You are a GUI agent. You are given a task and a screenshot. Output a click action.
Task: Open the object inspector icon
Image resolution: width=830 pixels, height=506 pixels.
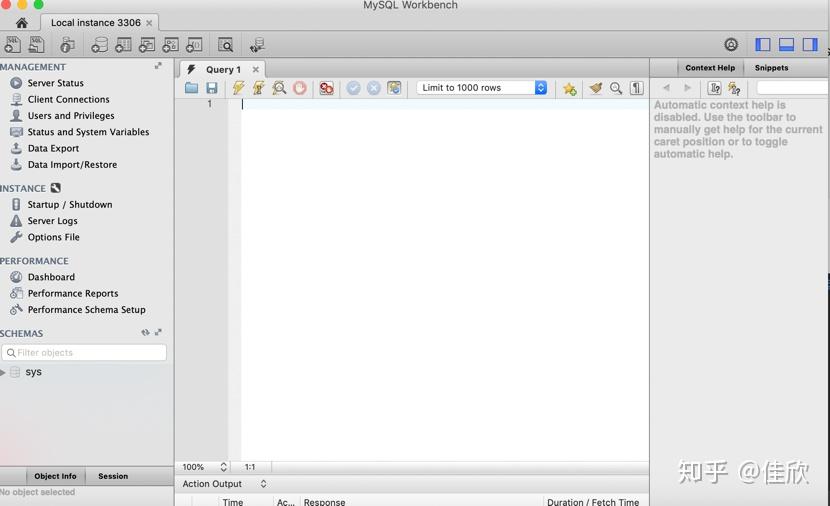tap(67, 45)
